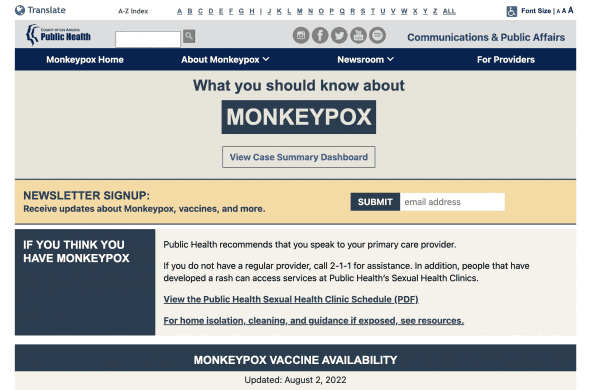Open the A-Z Index letter K
The image size is (600, 390).
pos(279,11)
